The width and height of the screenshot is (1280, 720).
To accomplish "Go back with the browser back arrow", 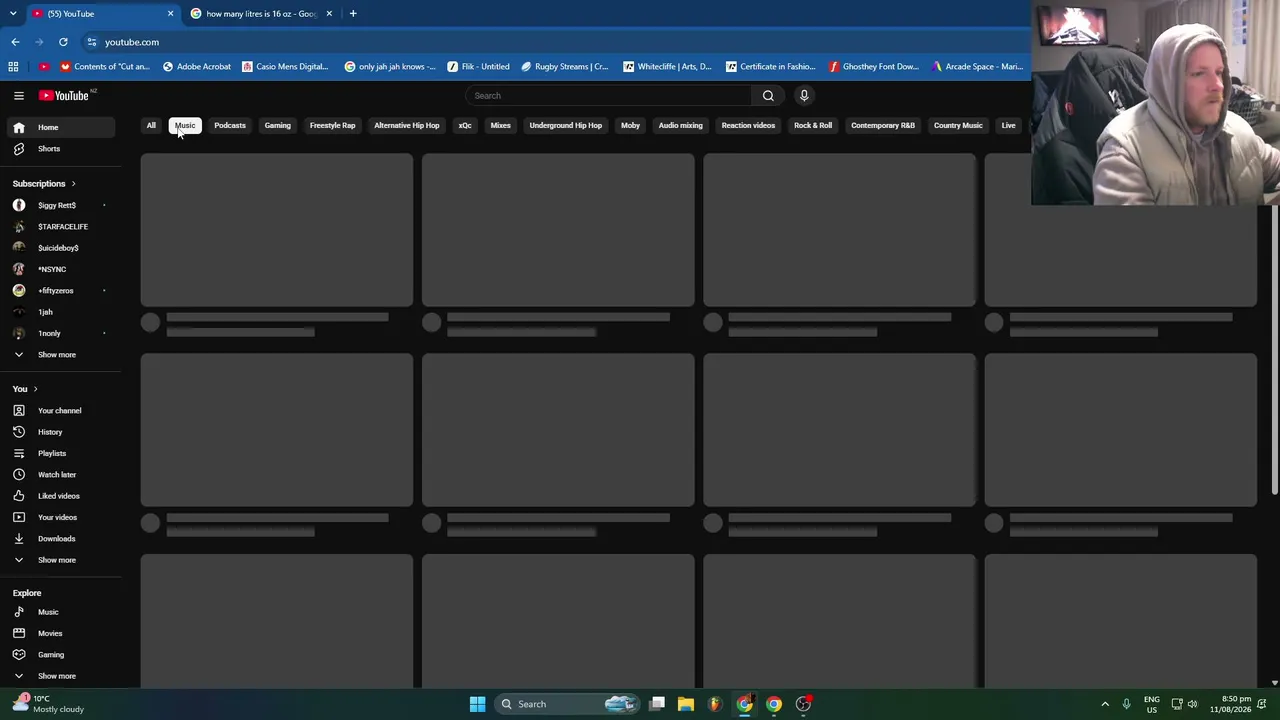I will tap(15, 42).
